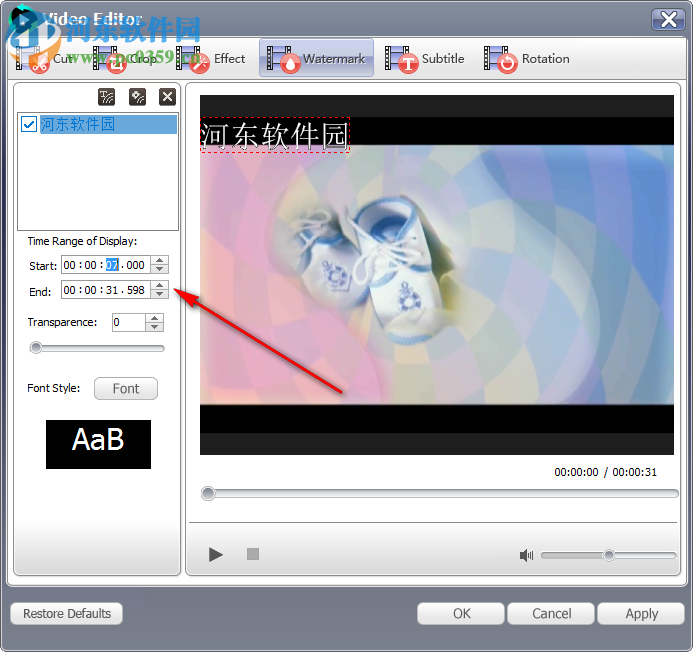
Task: Play the video preview
Action: pos(216,554)
